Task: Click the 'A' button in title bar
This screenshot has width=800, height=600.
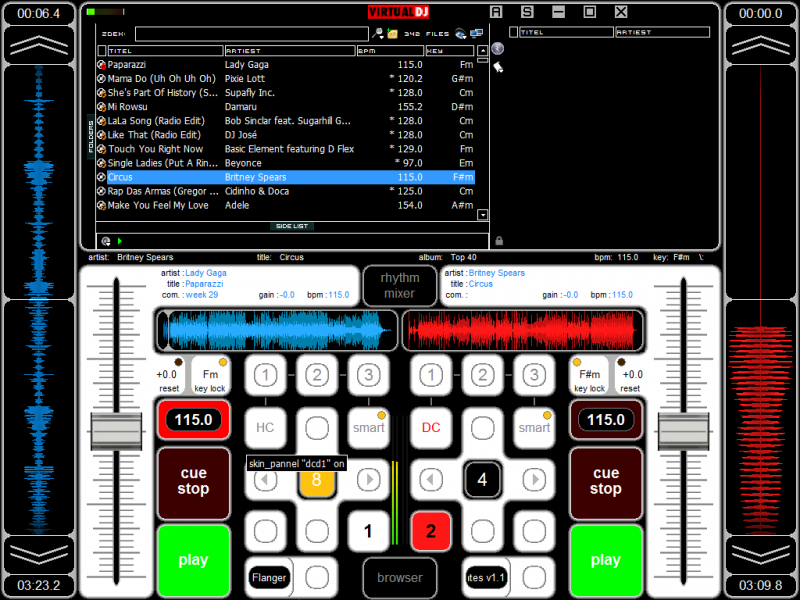Action: coord(496,12)
